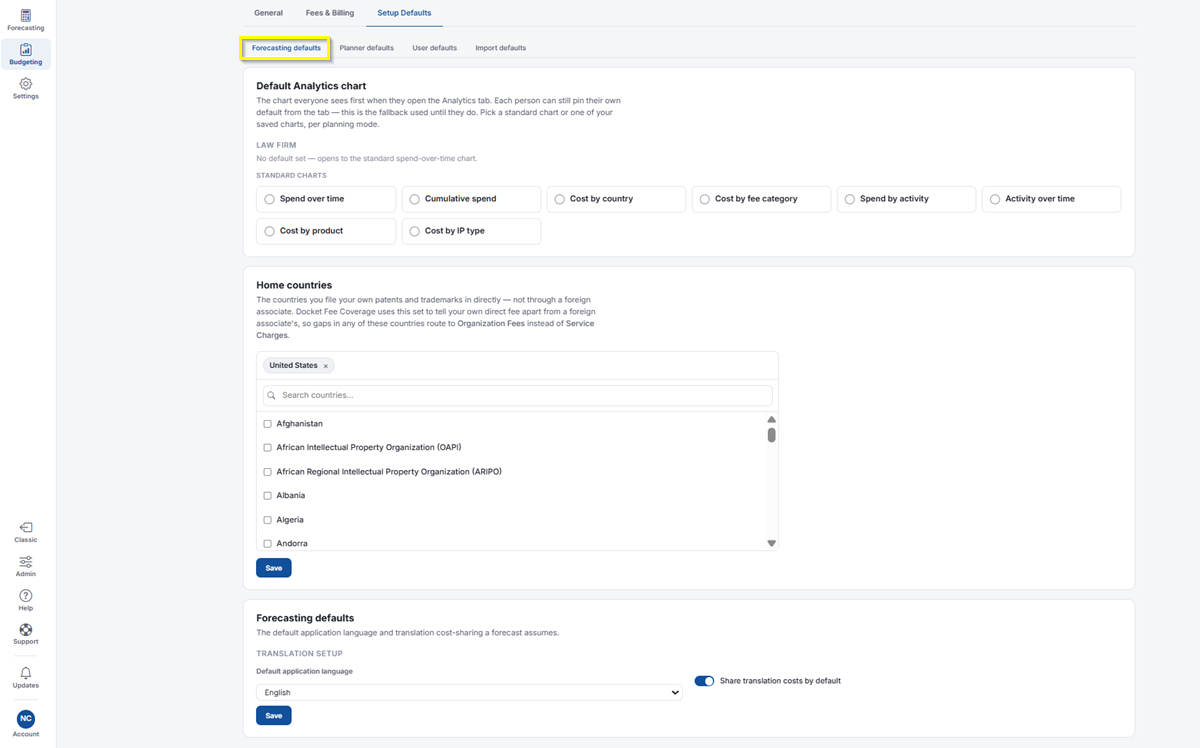This screenshot has width=1200, height=748.
Task: Select the Spend over time radio option
Action: tap(326, 199)
